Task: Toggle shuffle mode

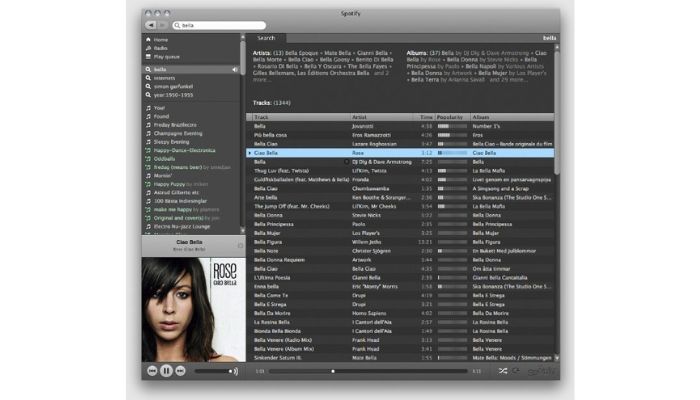Action: [503, 371]
